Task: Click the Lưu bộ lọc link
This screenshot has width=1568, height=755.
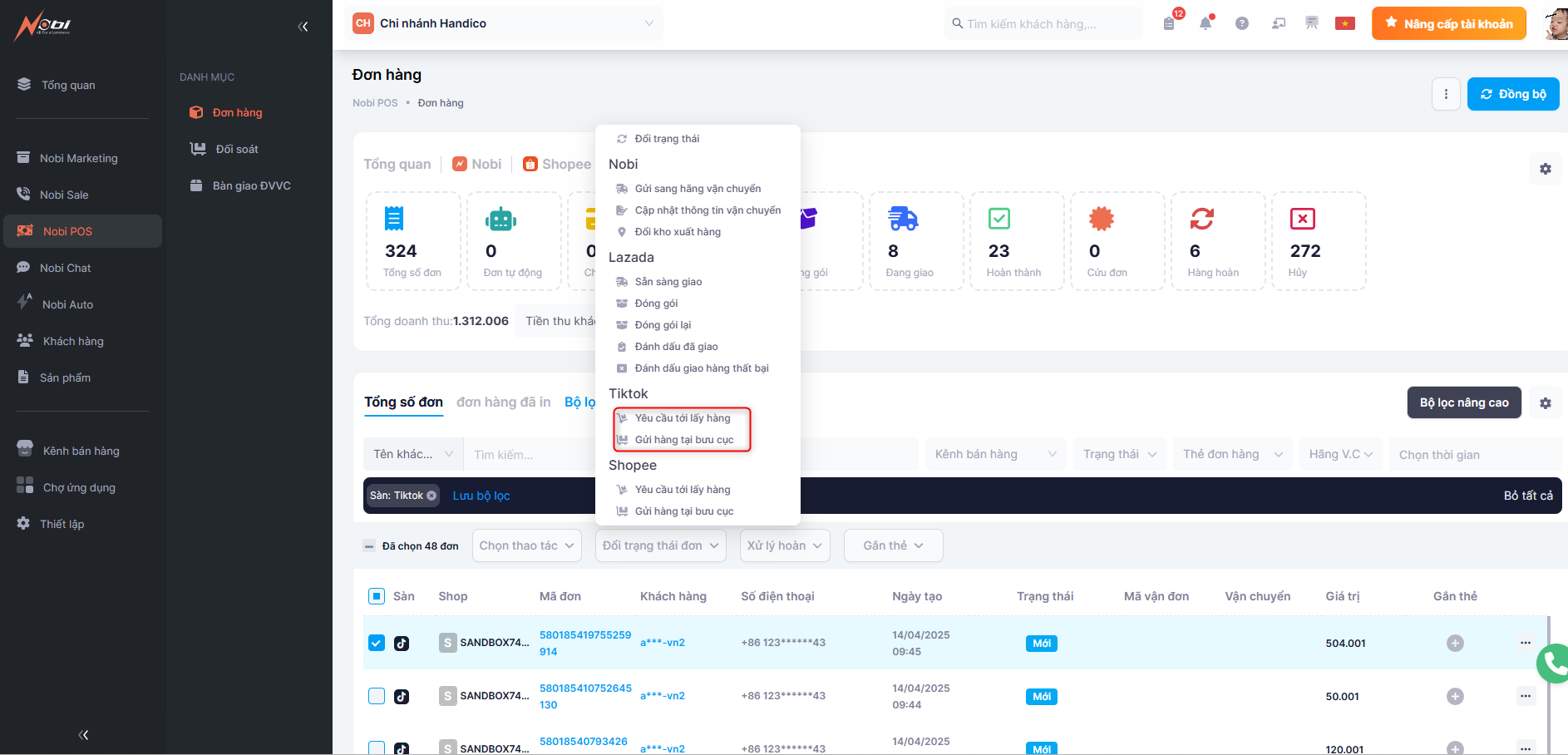Action: pos(481,496)
